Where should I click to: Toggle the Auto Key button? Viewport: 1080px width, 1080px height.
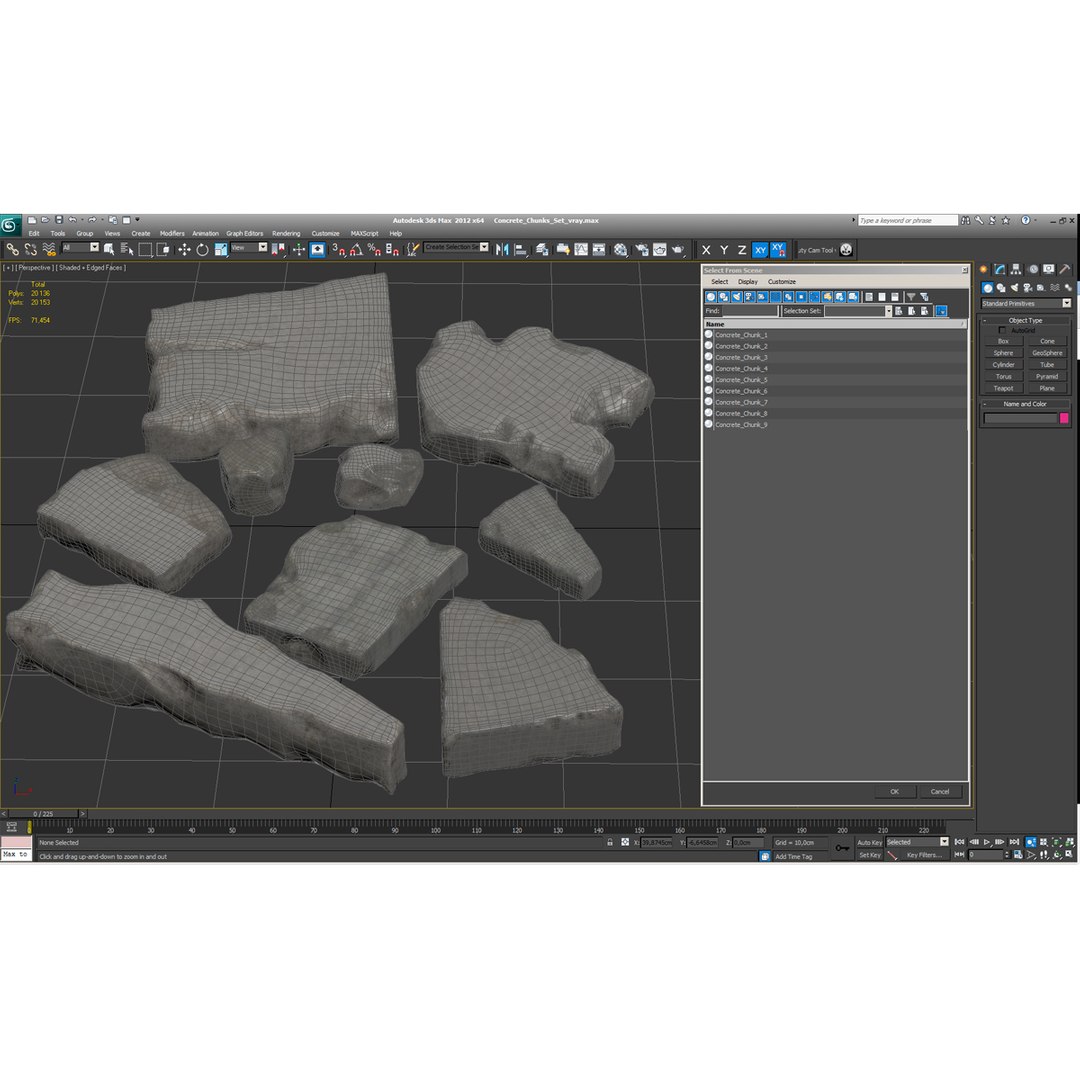tap(869, 842)
